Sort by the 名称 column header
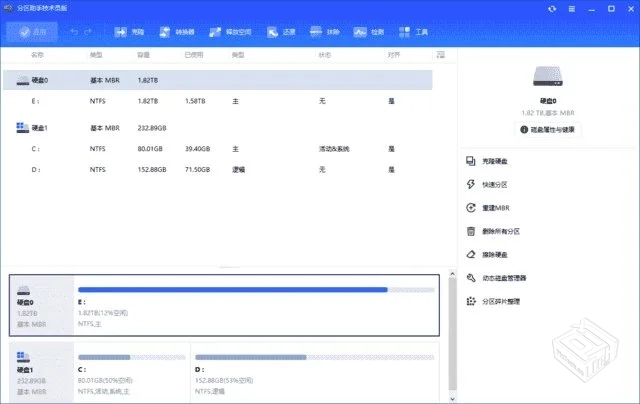The image size is (640, 404). tap(37, 55)
